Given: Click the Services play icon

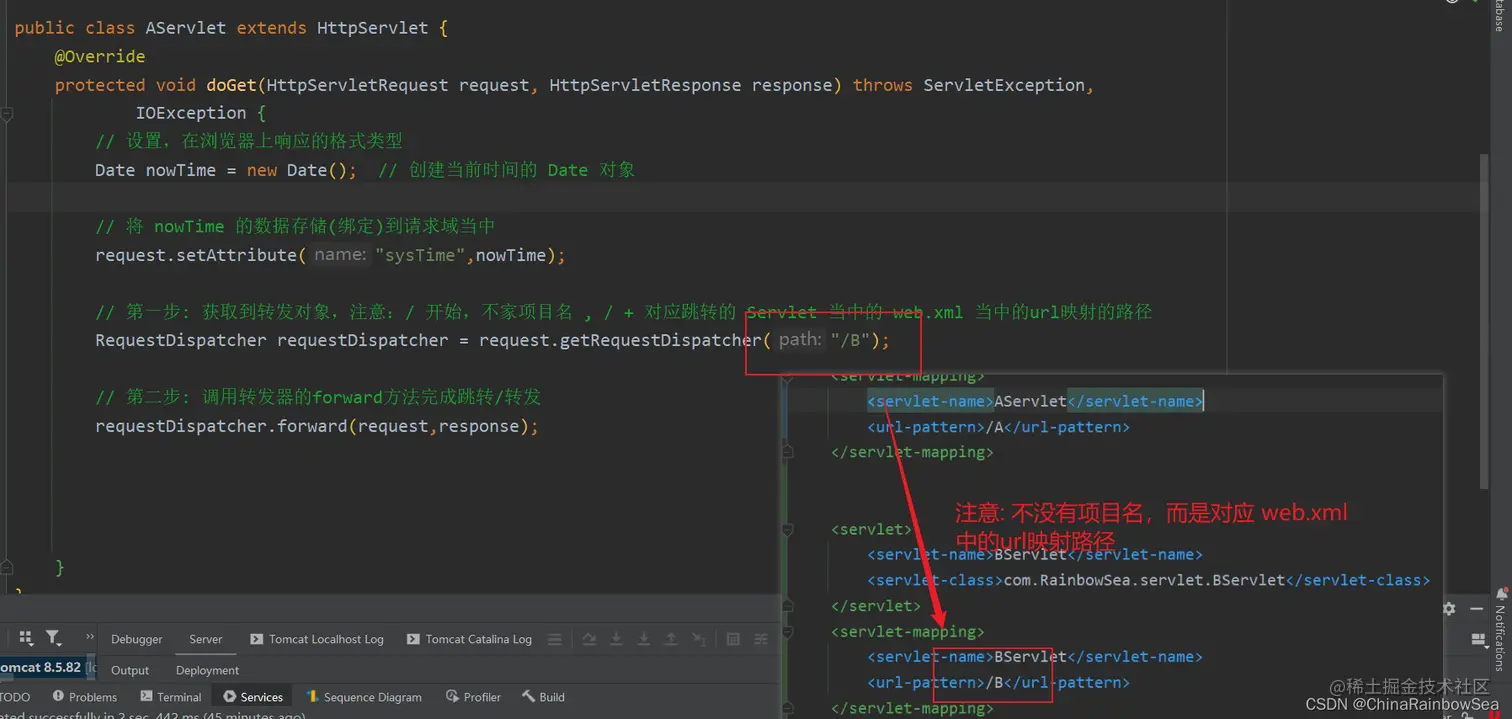Looking at the screenshot, I should [x=230, y=696].
